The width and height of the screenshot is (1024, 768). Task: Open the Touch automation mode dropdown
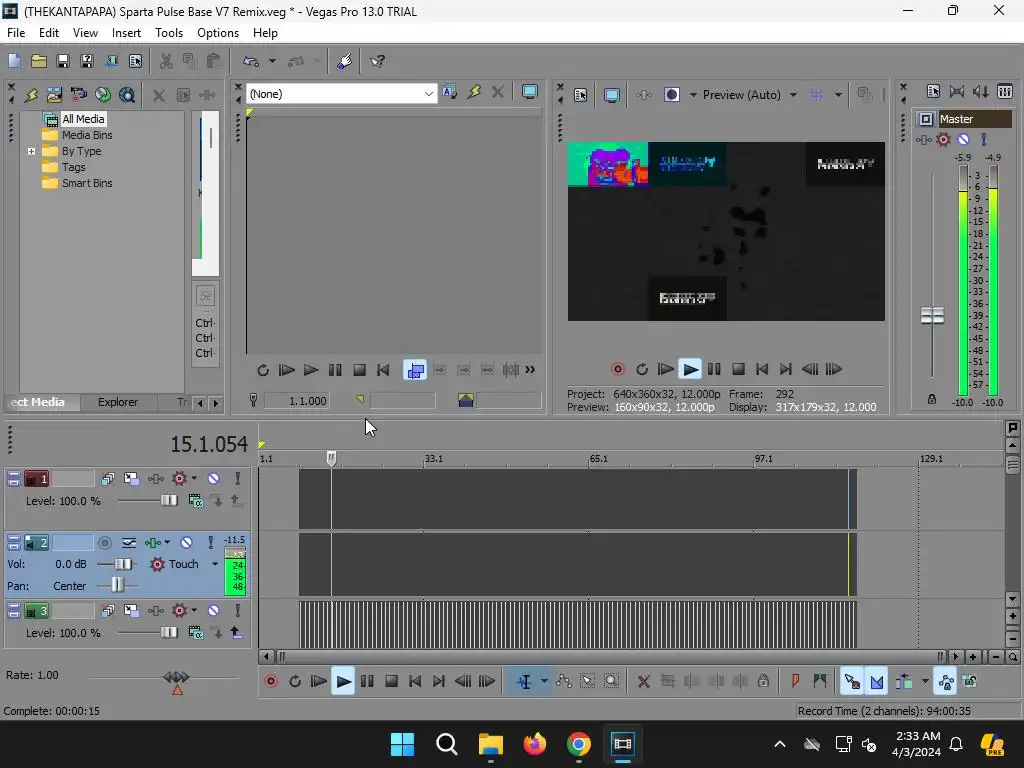pos(215,564)
